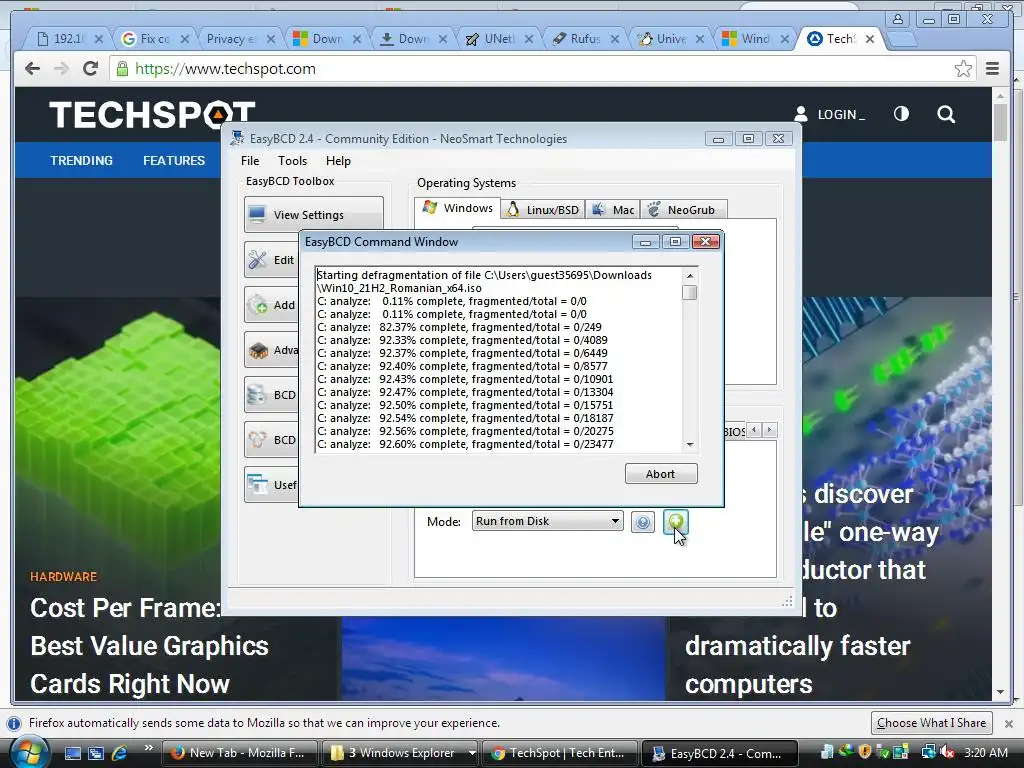Open the File menu in EasyBCD
This screenshot has width=1024, height=768.
(x=249, y=161)
